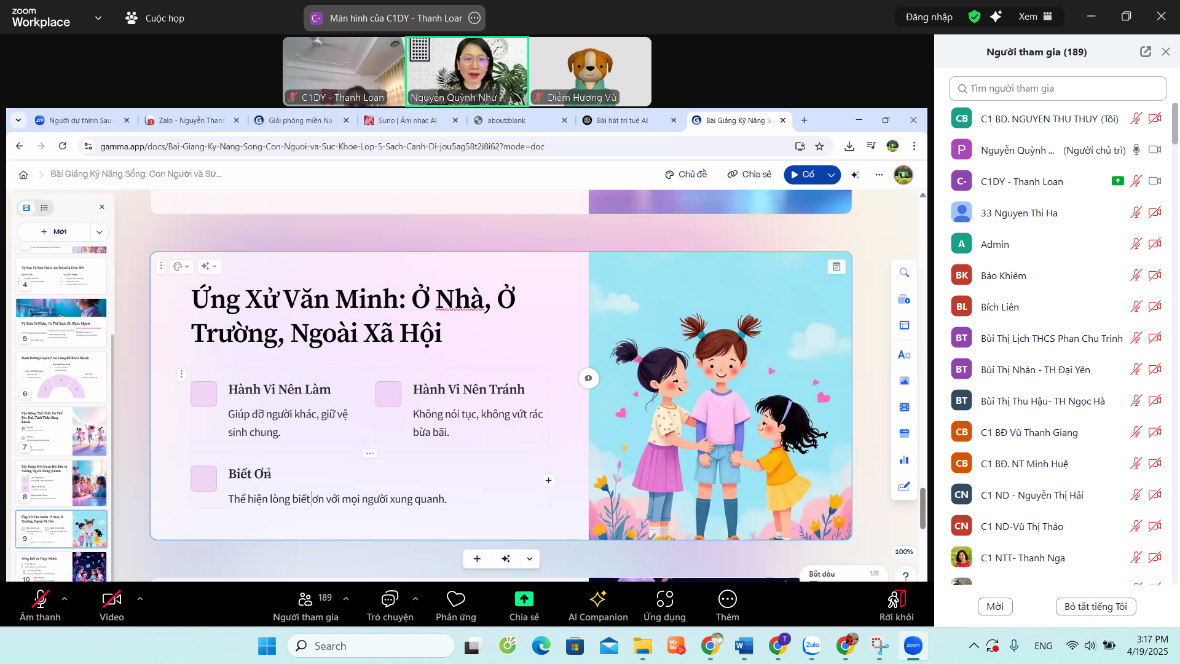Open Phản ứng reactions
Viewport: 1180px width, 664px height.
pyautogui.click(x=456, y=605)
